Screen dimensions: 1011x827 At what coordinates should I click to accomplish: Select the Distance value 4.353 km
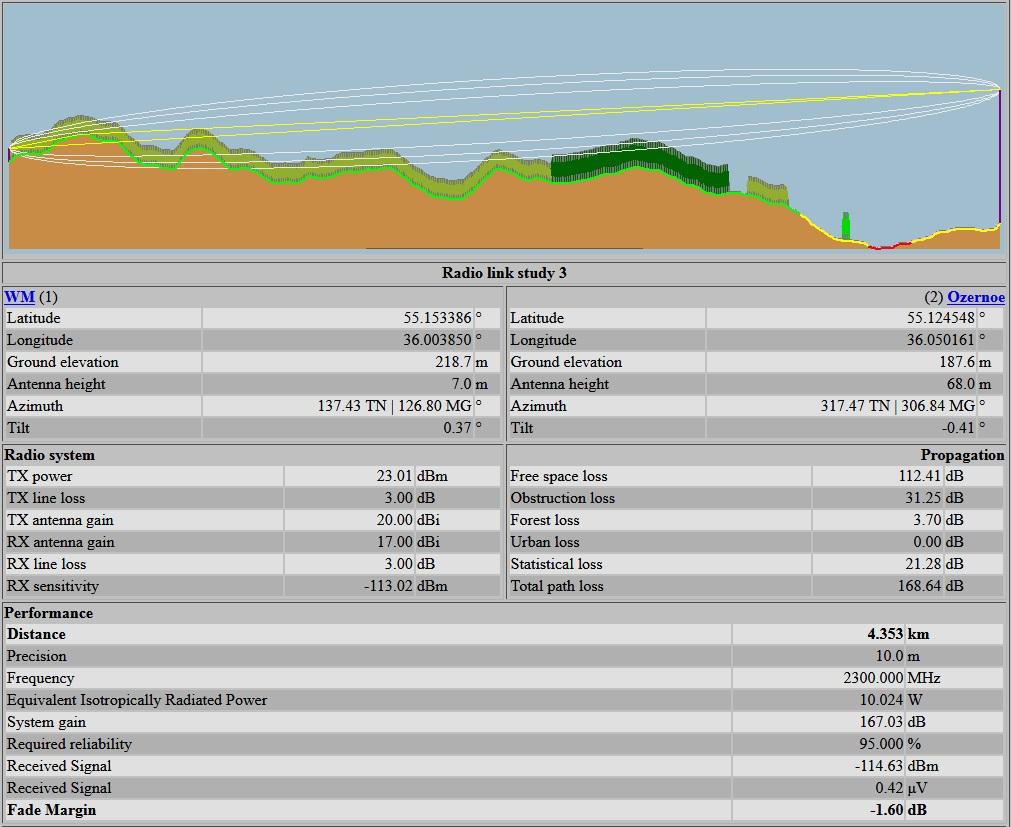(x=885, y=634)
